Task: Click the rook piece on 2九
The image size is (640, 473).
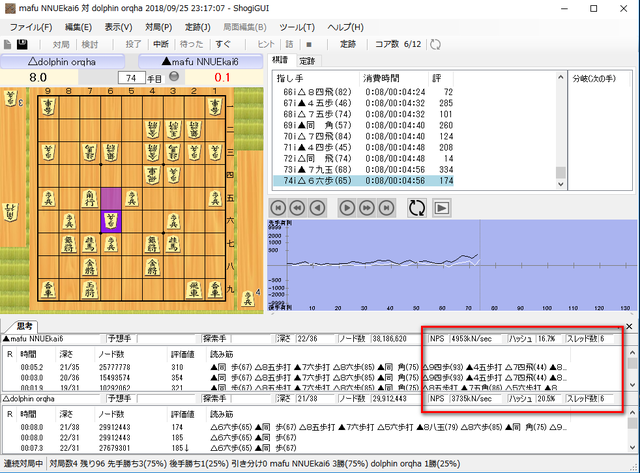Action: (x=194, y=290)
